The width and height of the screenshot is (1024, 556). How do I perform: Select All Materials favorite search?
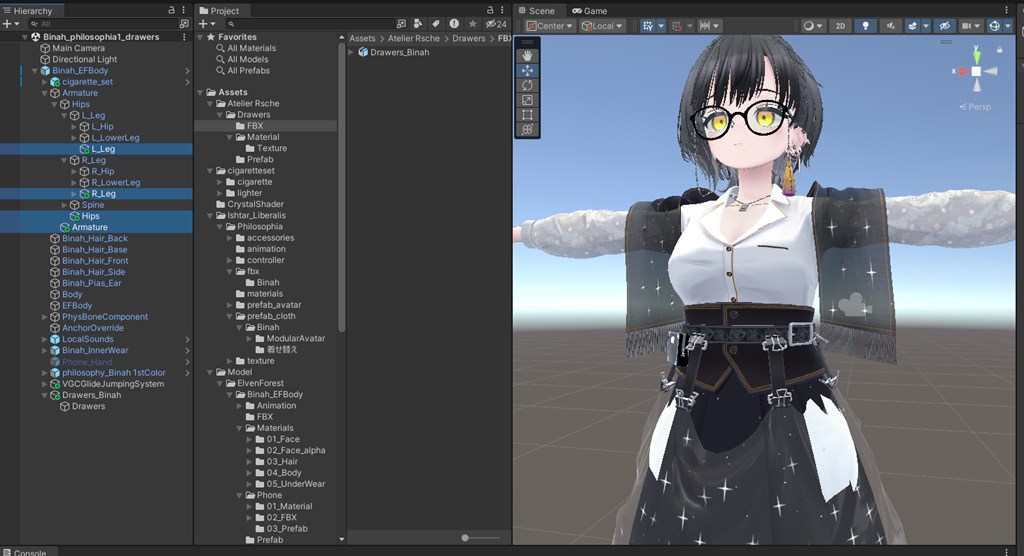click(251, 48)
